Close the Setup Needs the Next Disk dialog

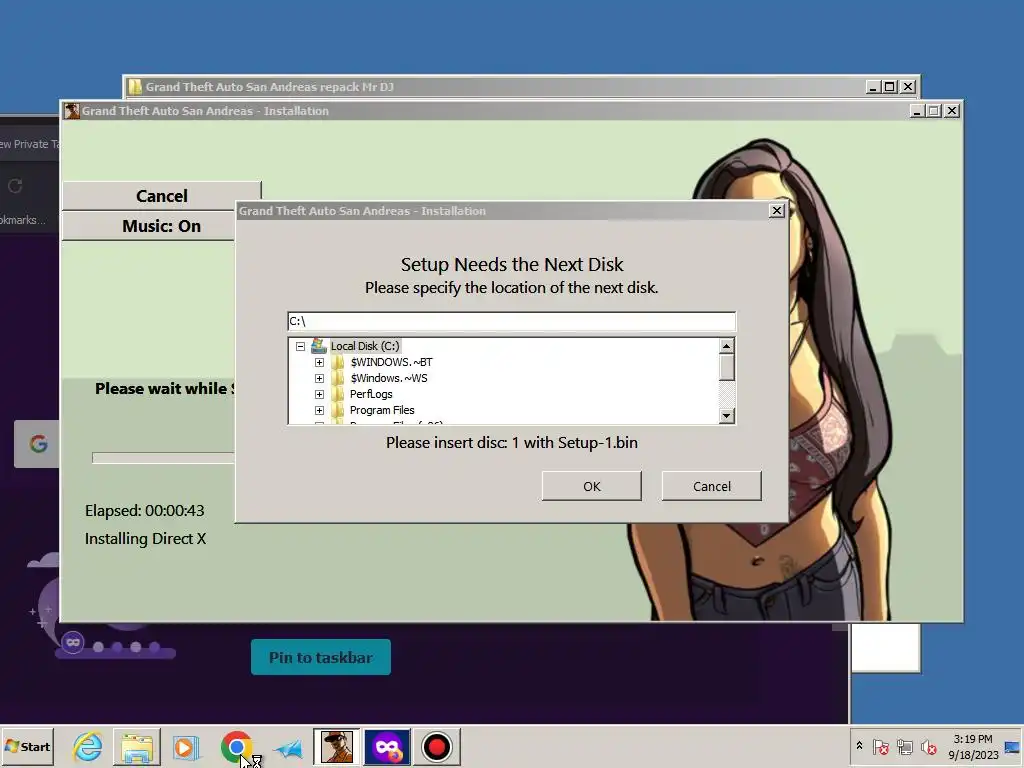tap(776, 210)
